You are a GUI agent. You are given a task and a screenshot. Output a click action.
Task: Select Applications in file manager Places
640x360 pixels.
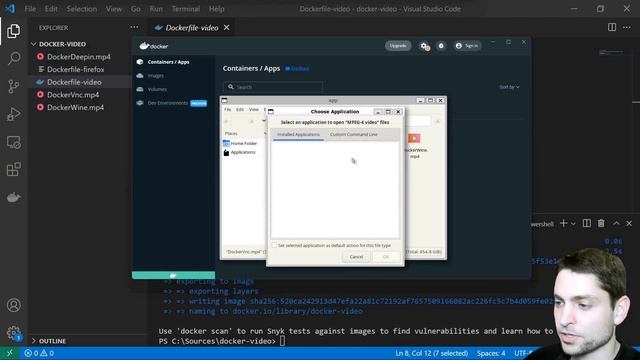[243, 152]
